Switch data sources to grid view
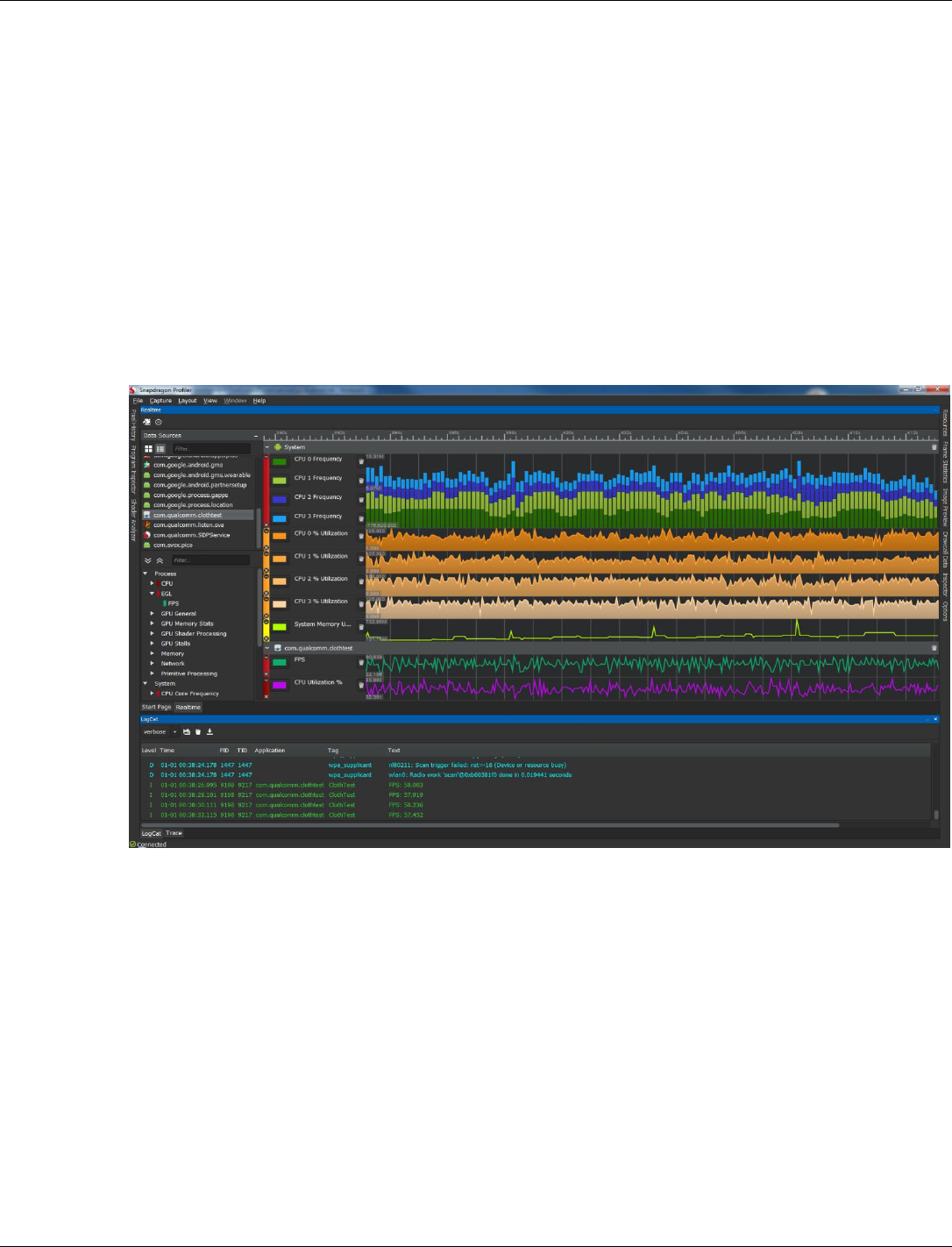 pos(148,448)
